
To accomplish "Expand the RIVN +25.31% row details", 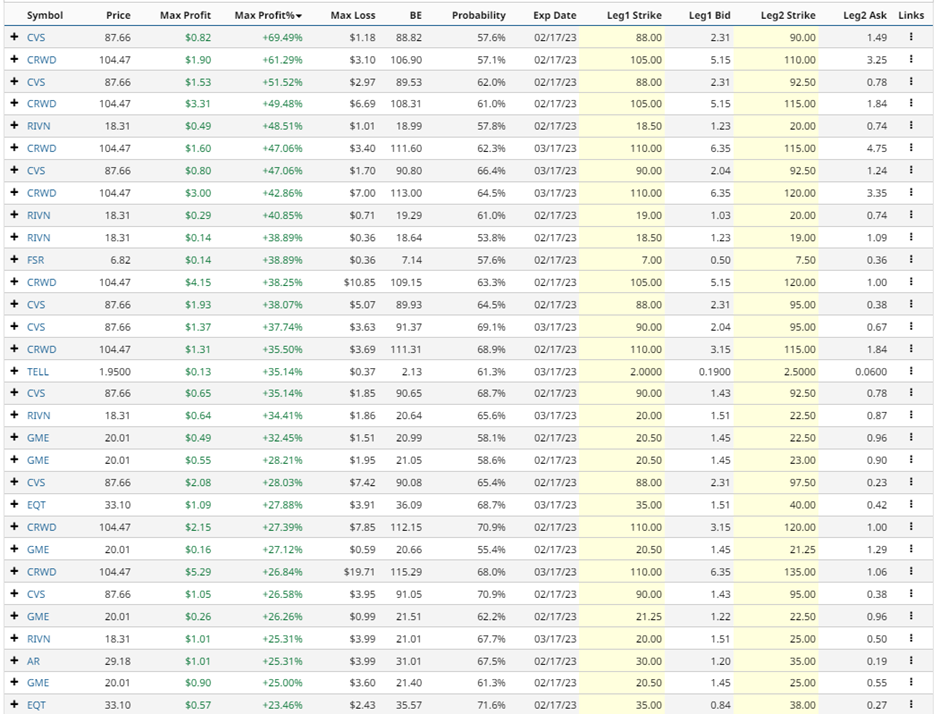I will tap(14, 638).
